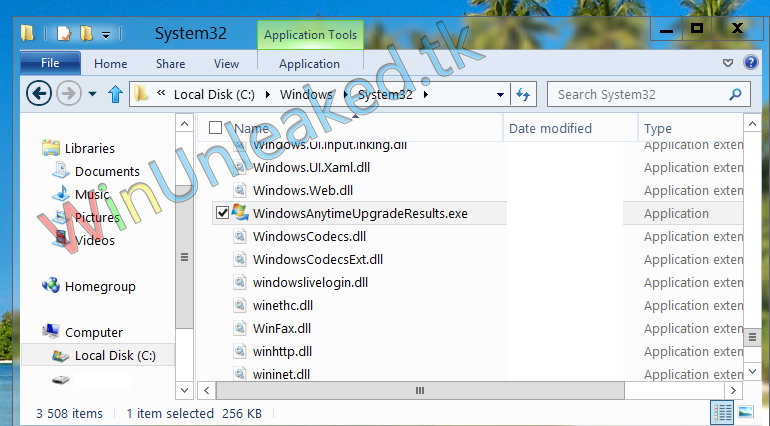This screenshot has width=770, height=426.
Task: Click the horizontal scrollbar right arrow
Action: (x=733, y=391)
